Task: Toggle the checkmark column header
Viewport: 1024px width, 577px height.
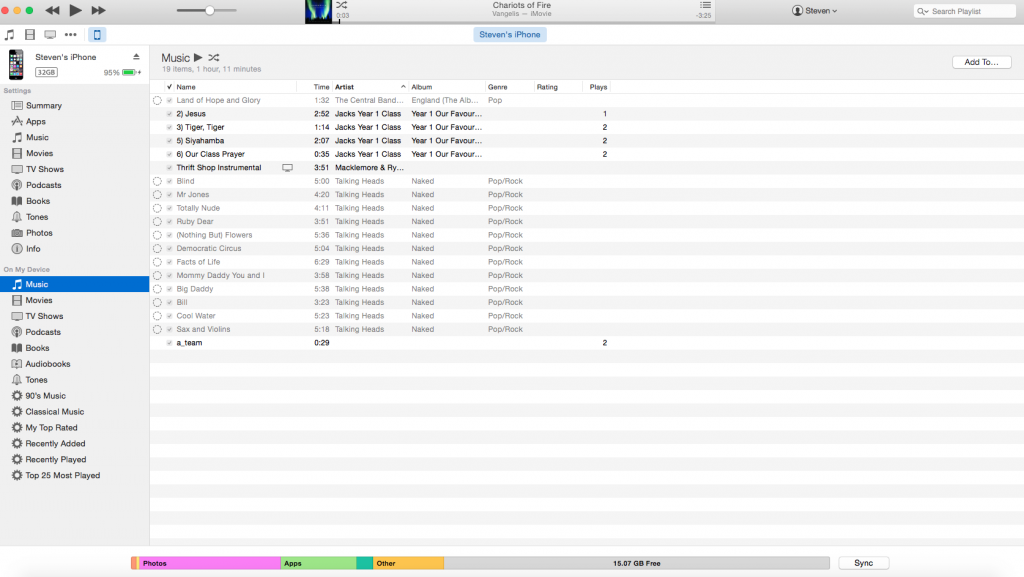Action: click(169, 87)
